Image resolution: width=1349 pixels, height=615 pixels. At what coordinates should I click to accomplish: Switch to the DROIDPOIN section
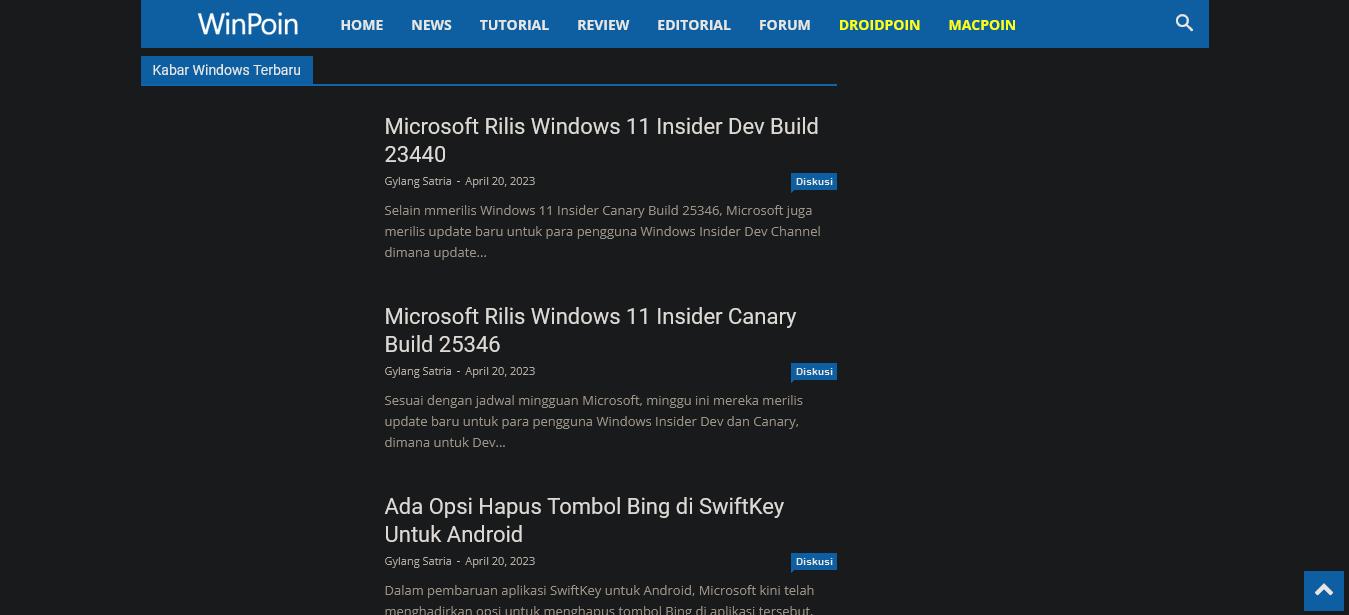click(x=879, y=24)
